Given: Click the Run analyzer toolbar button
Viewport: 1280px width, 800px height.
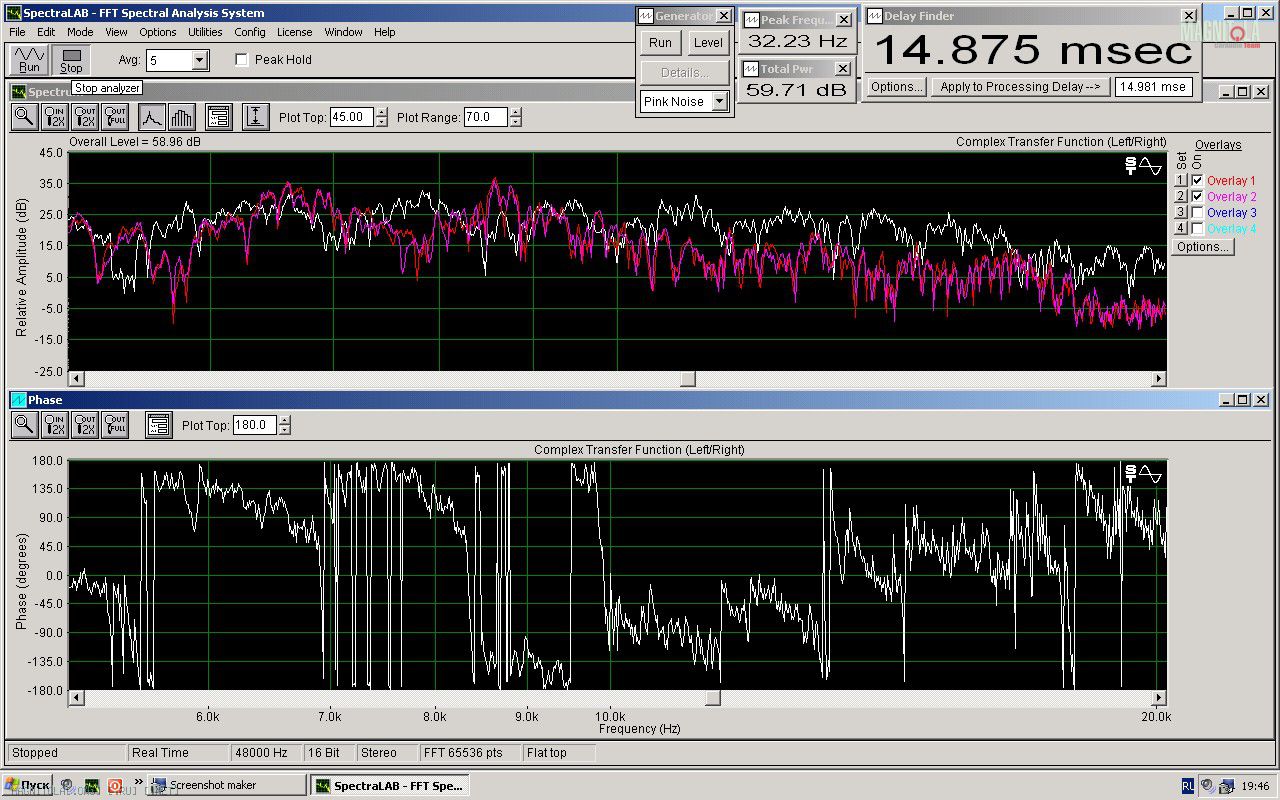Looking at the screenshot, I should pos(30,60).
